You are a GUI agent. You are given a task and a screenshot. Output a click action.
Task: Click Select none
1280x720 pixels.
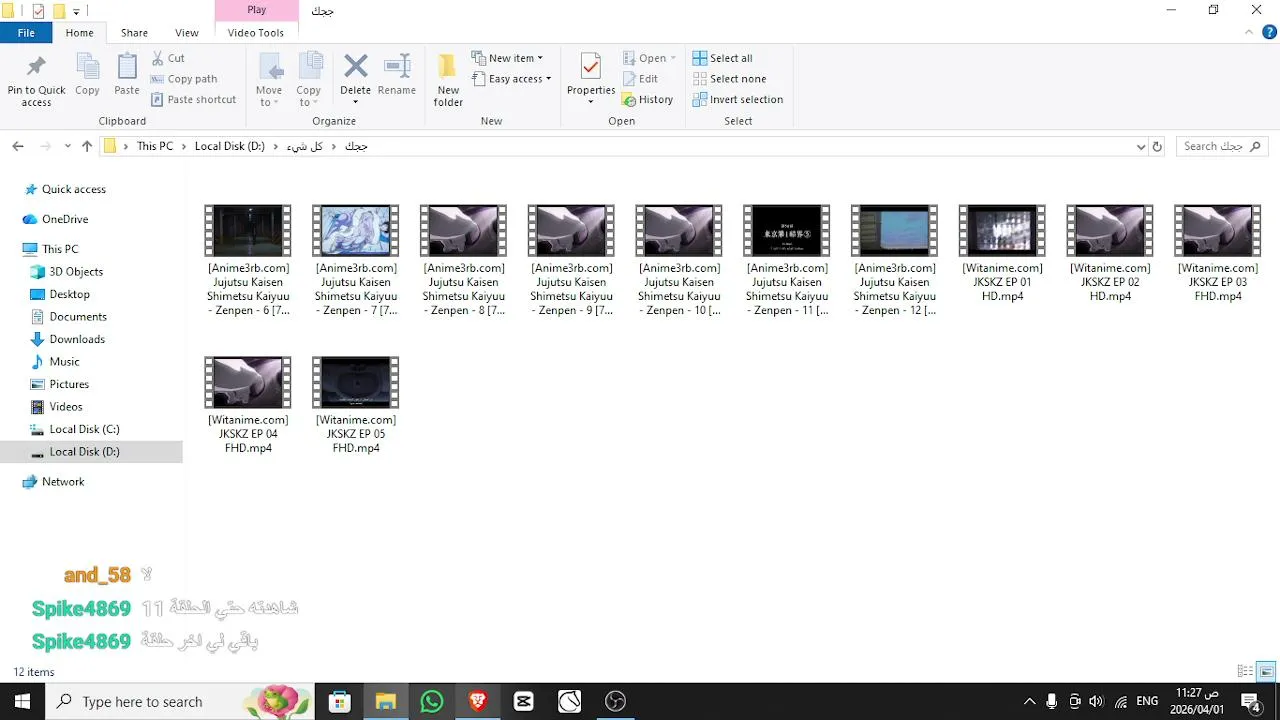click(729, 79)
